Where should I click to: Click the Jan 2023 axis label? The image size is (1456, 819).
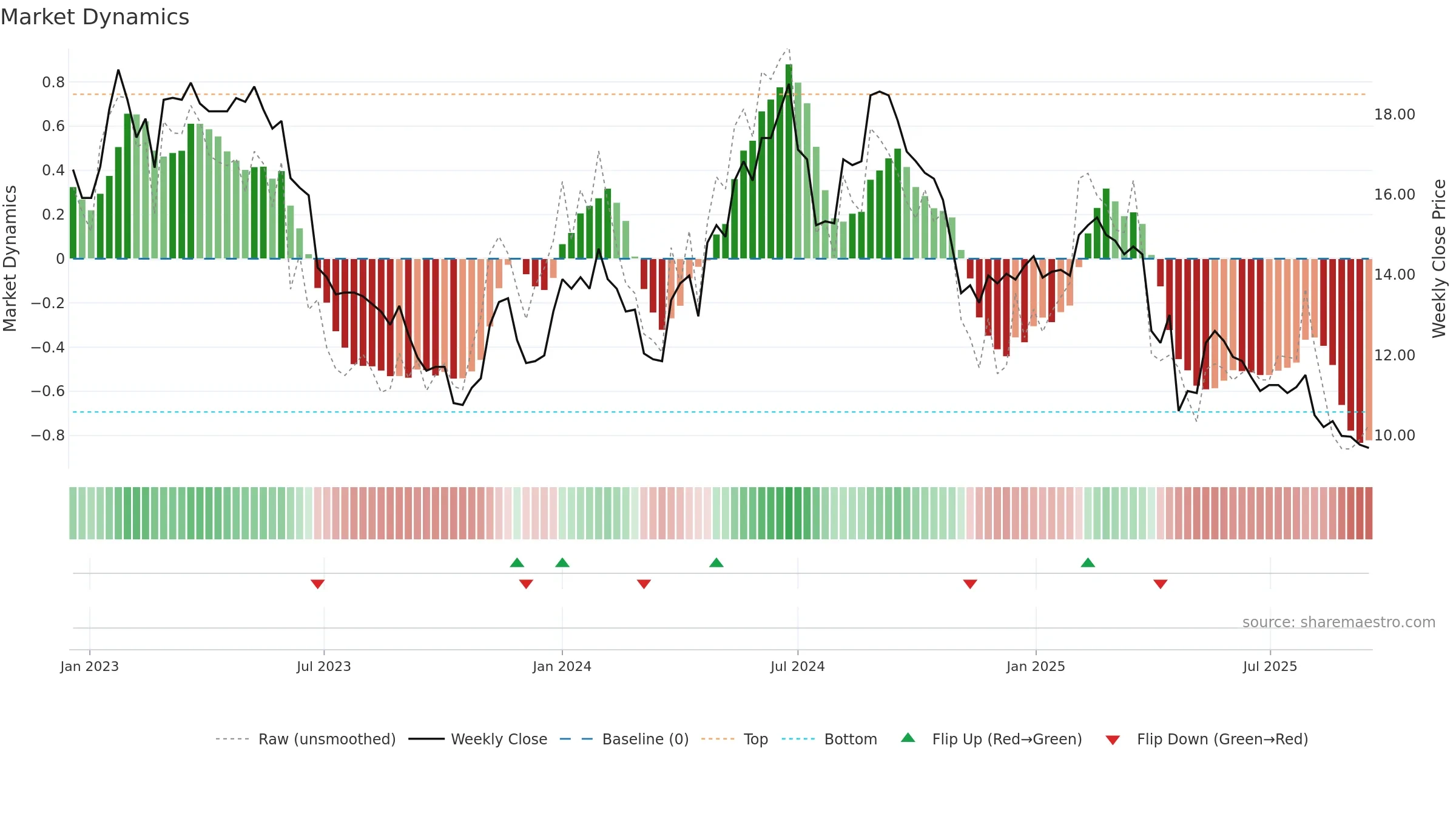pyautogui.click(x=90, y=666)
